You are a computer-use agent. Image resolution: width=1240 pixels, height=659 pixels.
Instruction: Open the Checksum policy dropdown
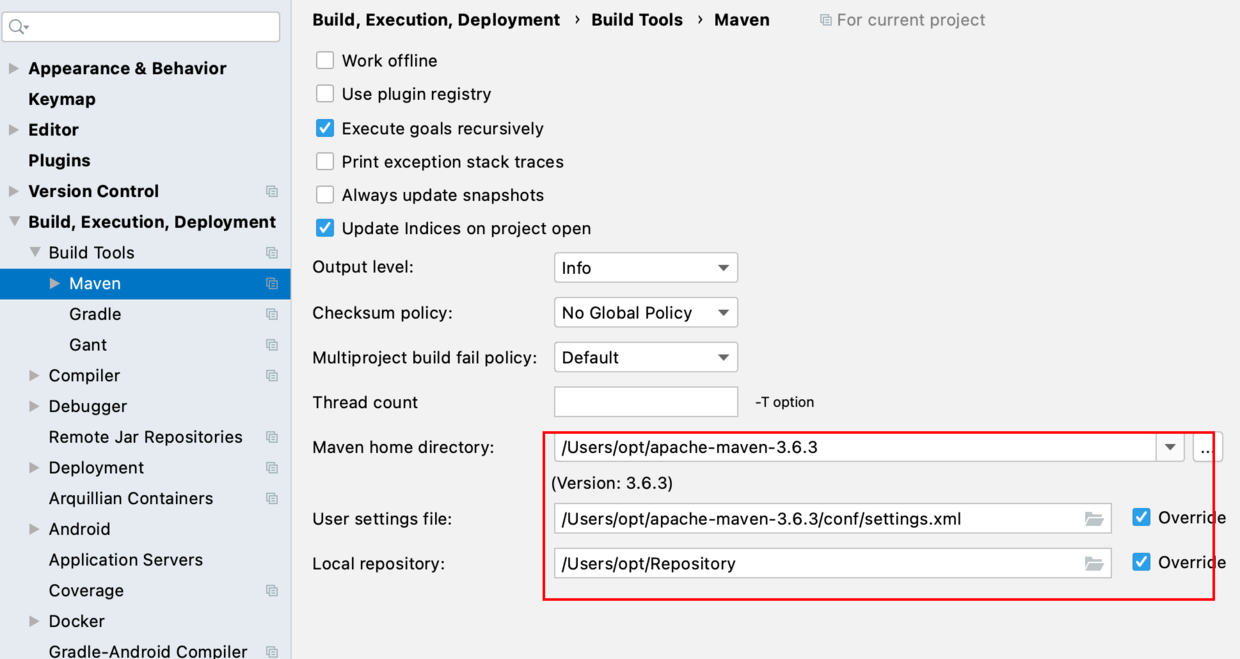coord(646,313)
